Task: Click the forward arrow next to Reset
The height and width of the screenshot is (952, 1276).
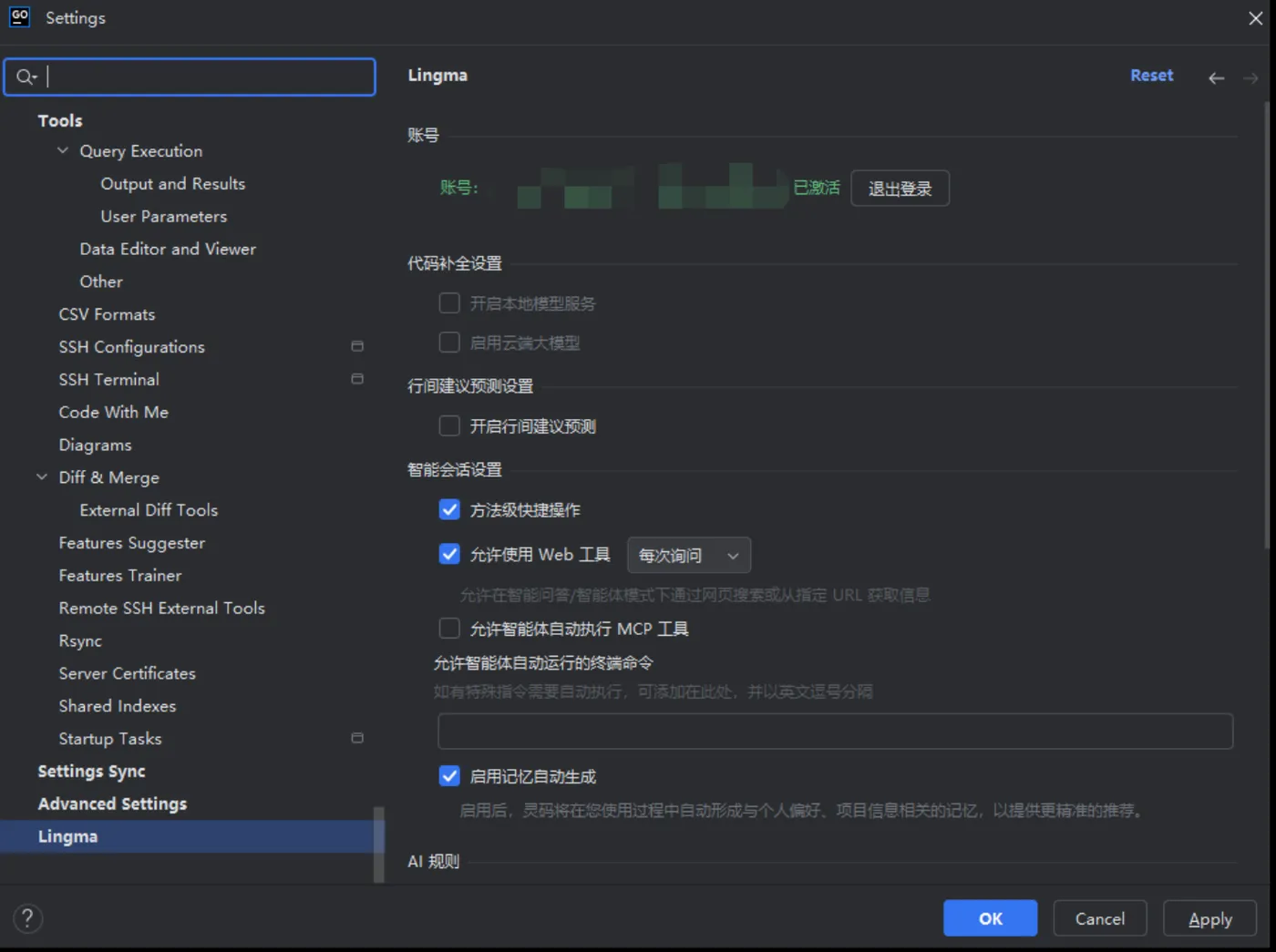Action: tap(1250, 78)
